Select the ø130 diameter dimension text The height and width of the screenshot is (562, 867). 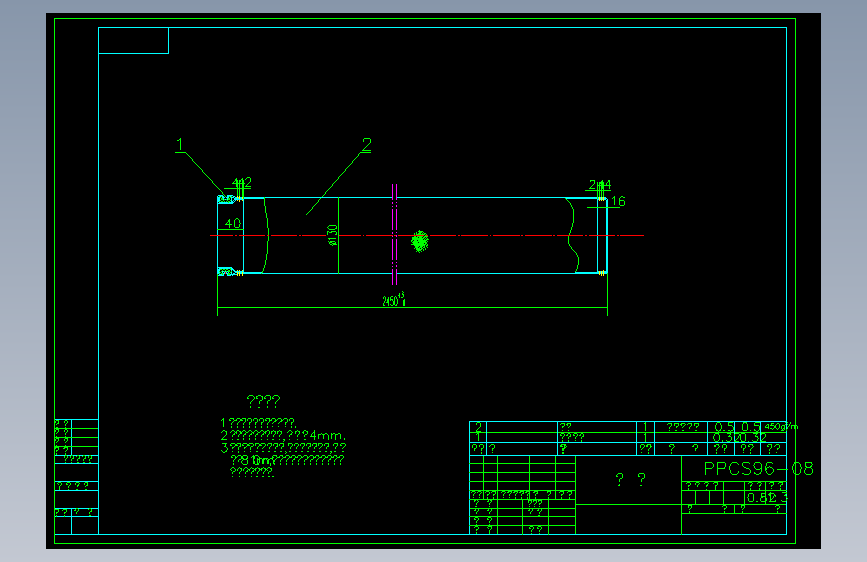point(332,236)
